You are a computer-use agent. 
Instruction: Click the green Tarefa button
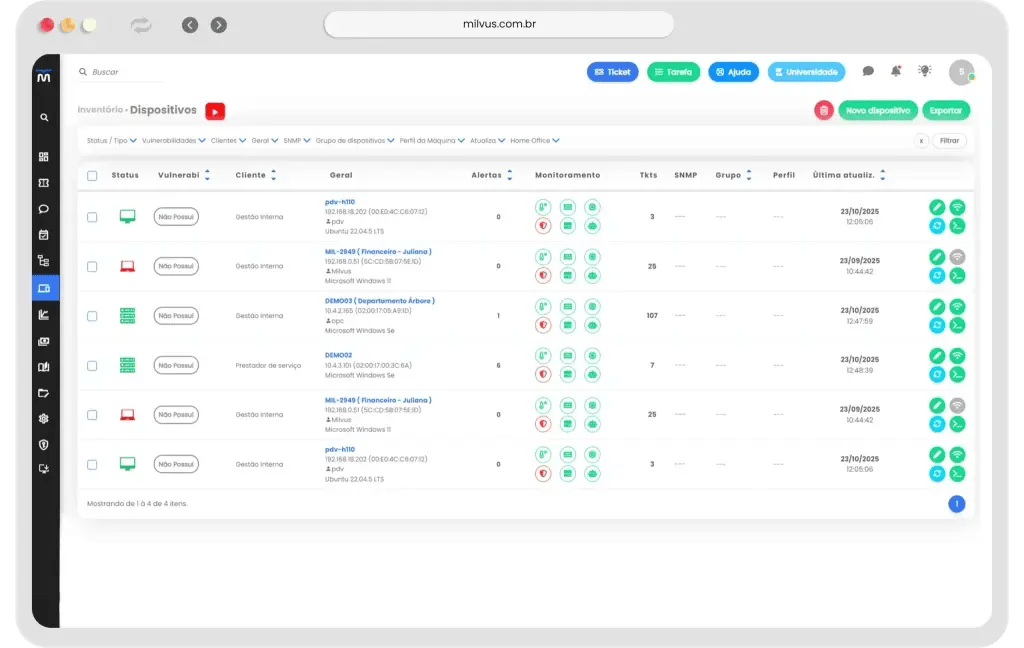point(673,72)
